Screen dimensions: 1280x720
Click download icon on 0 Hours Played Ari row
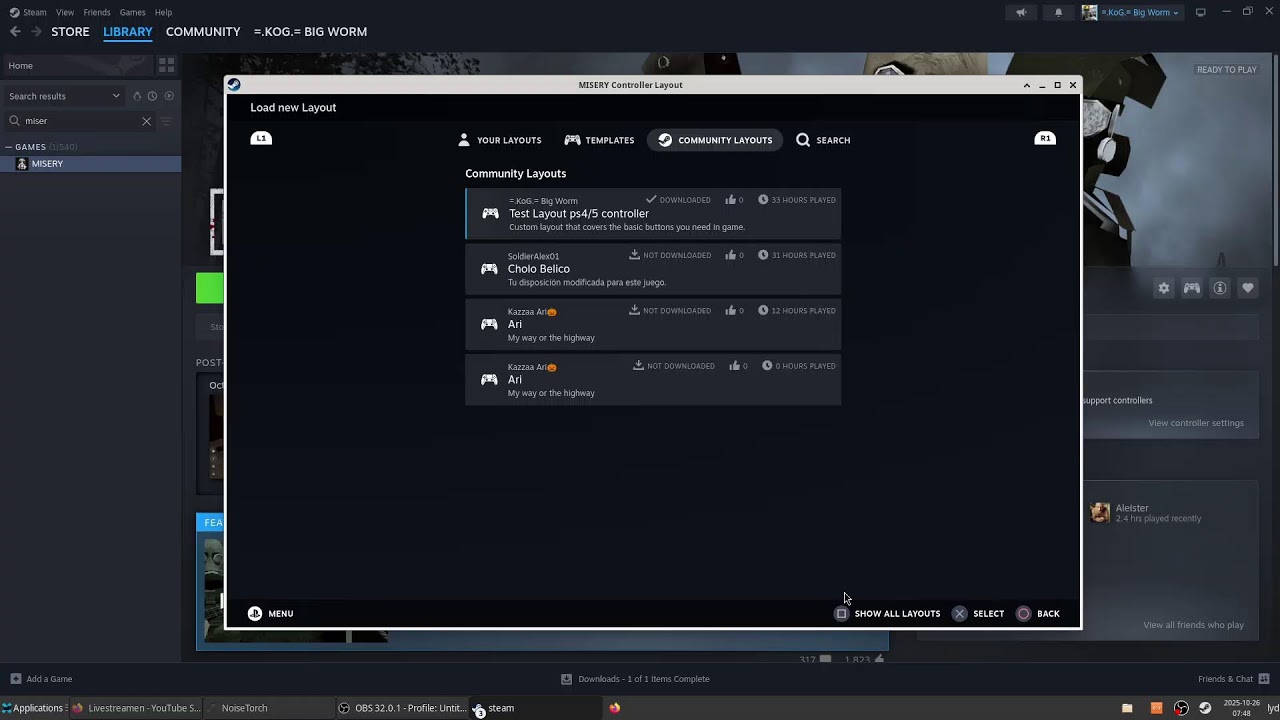(638, 366)
